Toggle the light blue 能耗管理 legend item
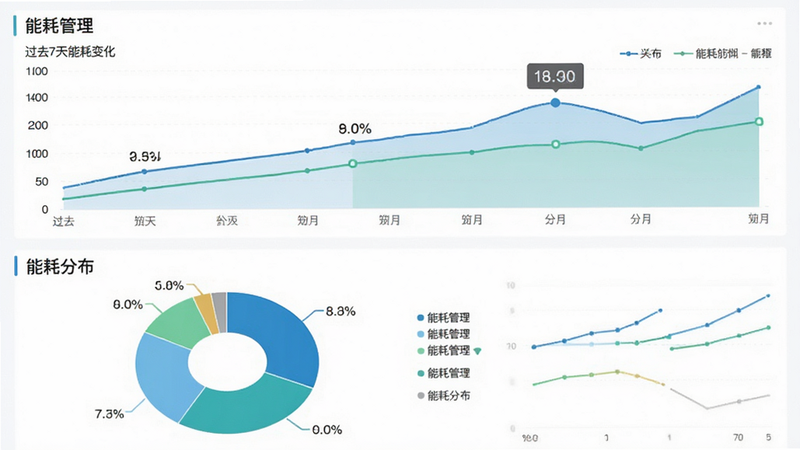Screen dimensions: 800x450 point(443,334)
